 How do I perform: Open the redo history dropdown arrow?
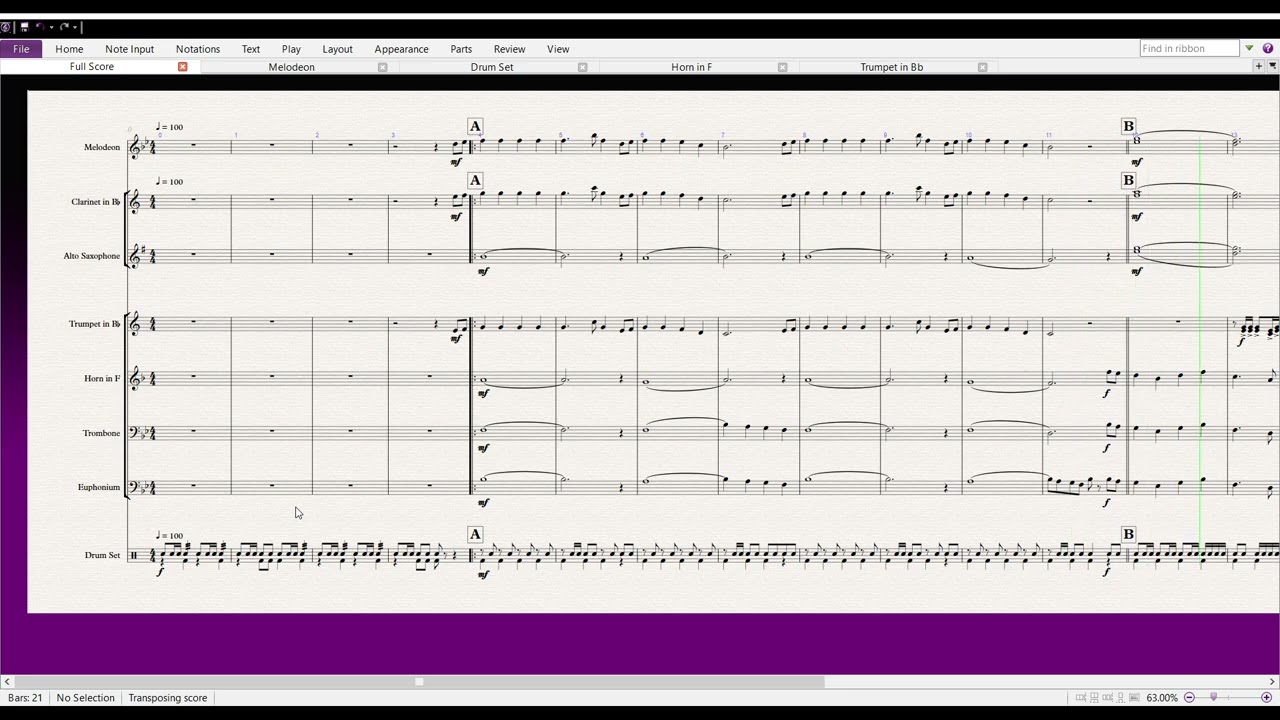pyautogui.click(x=75, y=28)
